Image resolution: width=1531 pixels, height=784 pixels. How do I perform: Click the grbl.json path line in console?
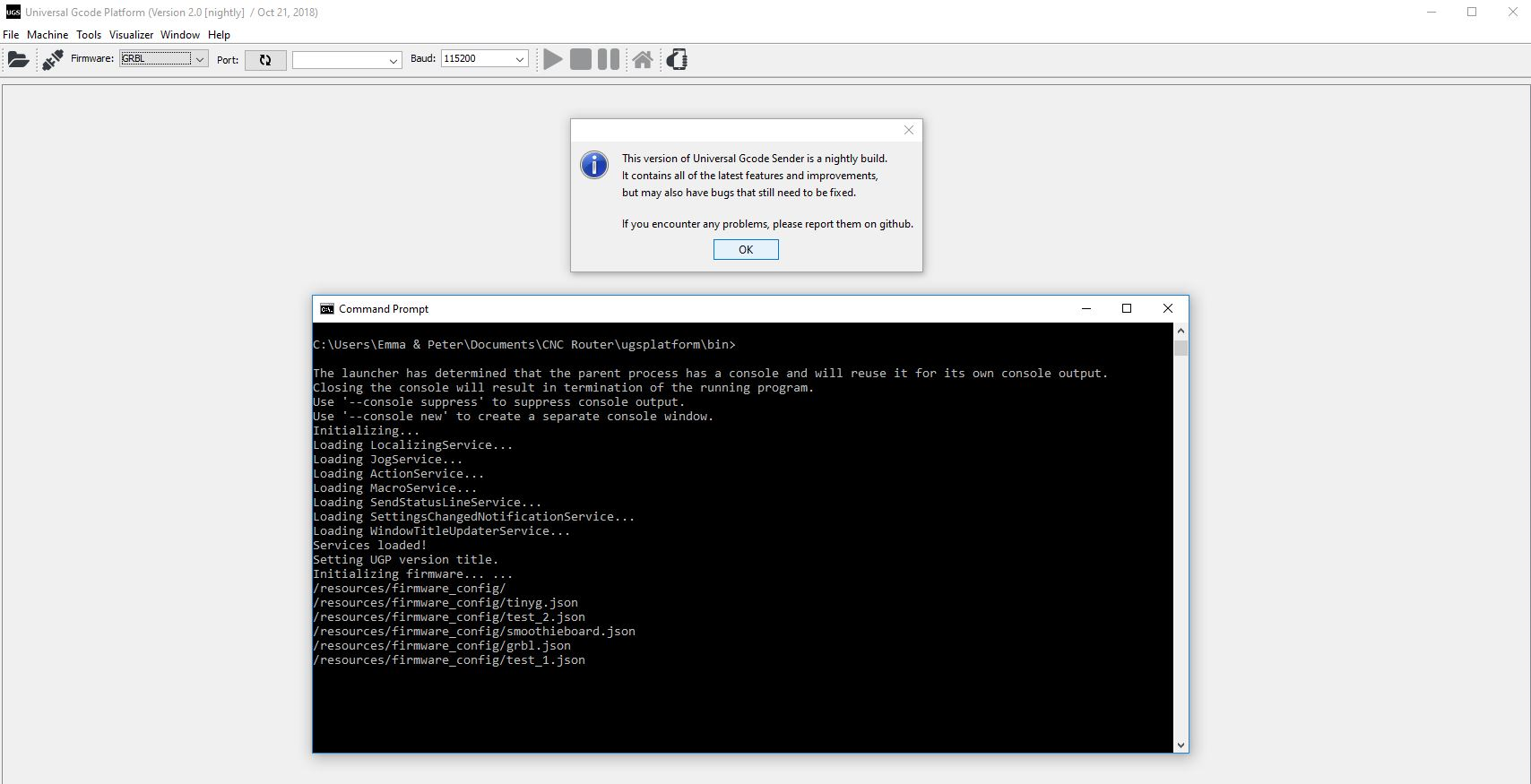click(442, 645)
